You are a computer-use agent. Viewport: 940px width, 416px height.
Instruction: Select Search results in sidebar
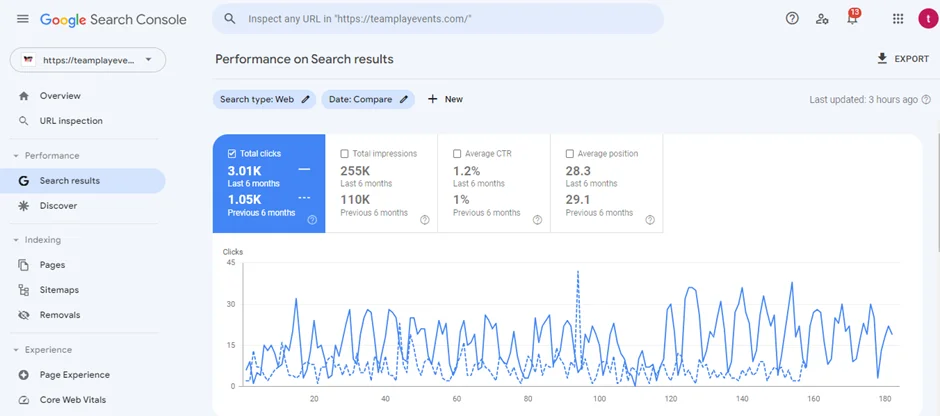pyautogui.click(x=83, y=181)
